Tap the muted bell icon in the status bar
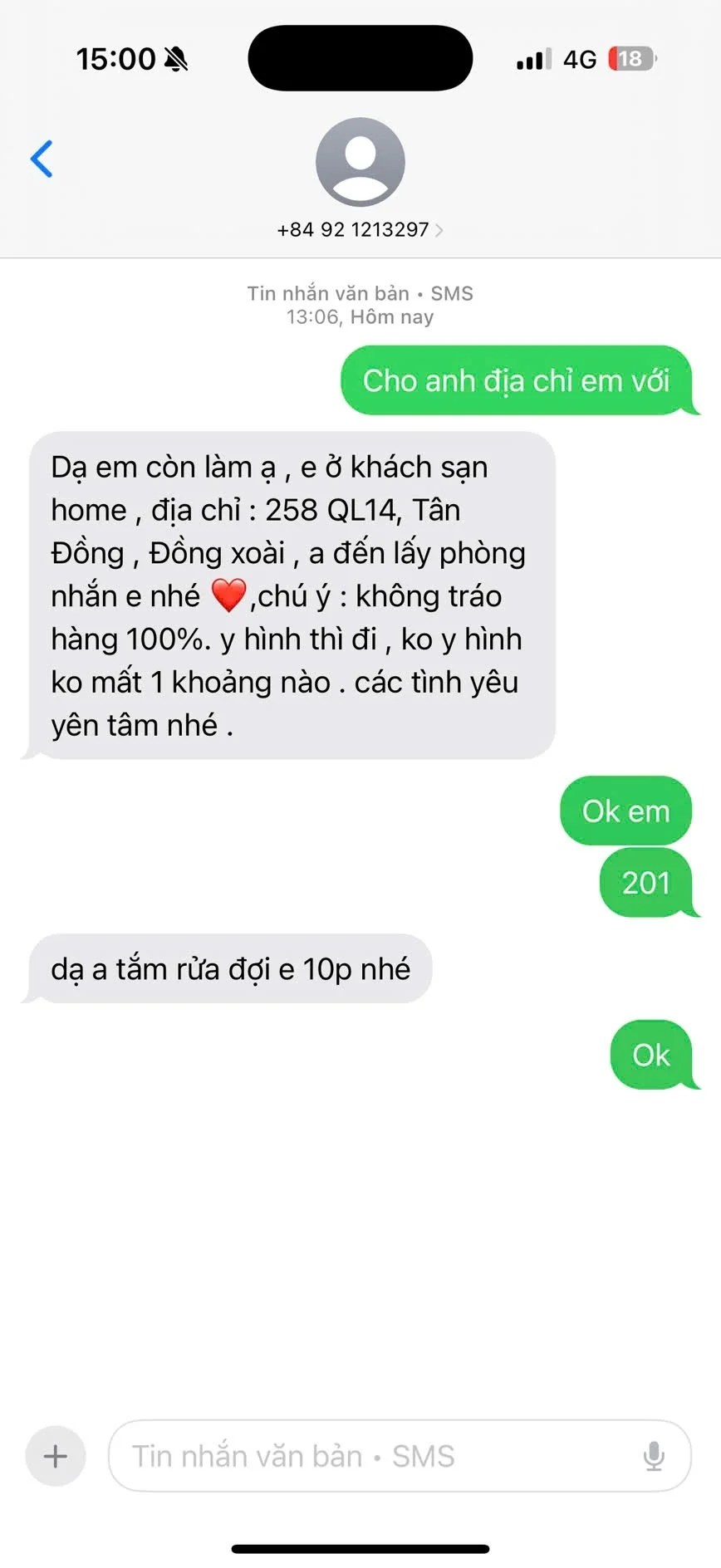 [176, 59]
